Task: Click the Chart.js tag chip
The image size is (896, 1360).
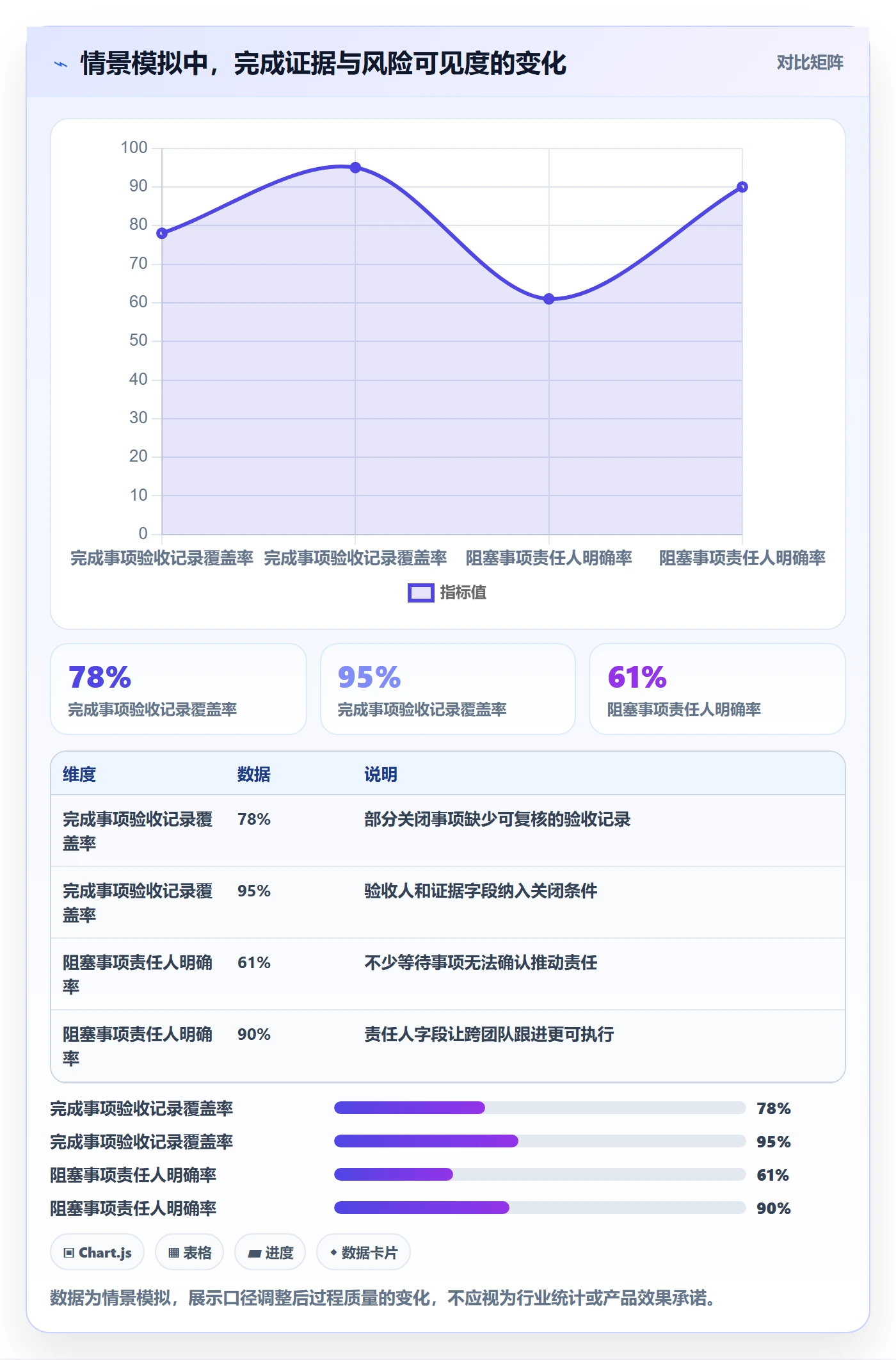Action: pos(97,1252)
